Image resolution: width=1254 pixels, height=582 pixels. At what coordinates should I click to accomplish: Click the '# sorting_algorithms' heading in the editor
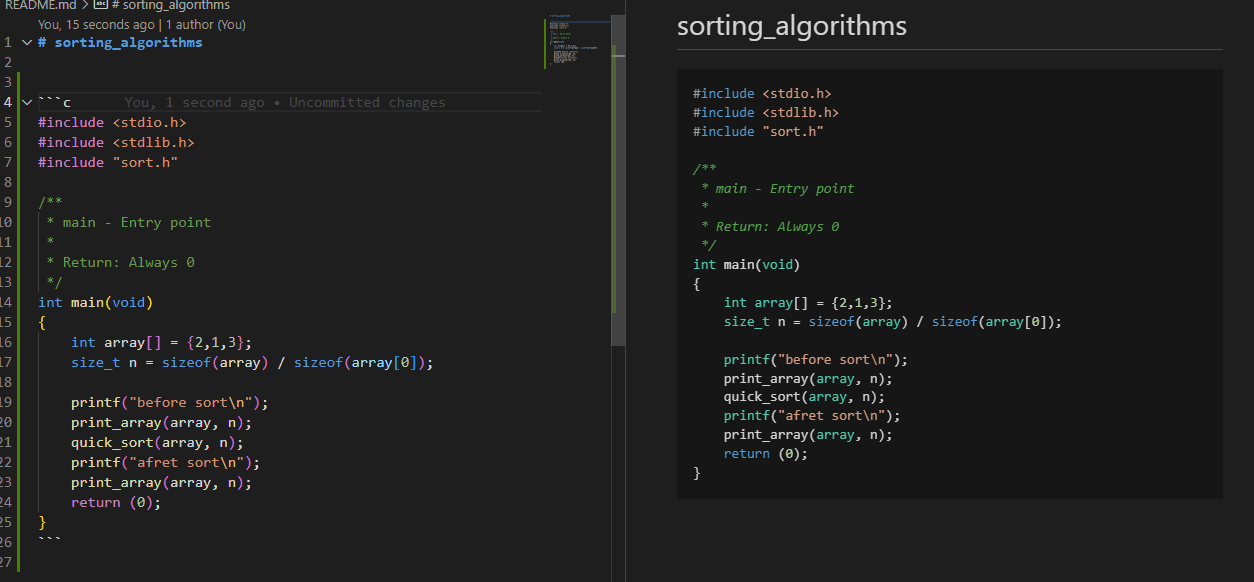[120, 43]
